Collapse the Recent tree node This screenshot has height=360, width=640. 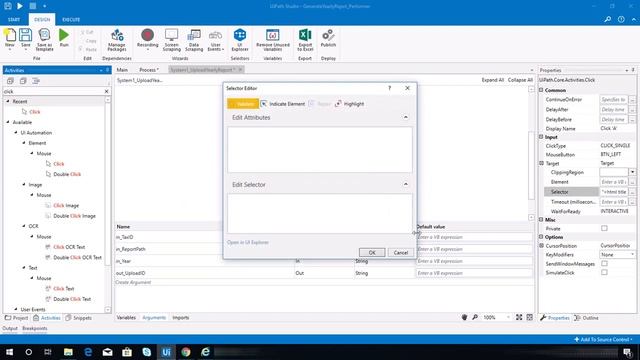click(x=8, y=101)
